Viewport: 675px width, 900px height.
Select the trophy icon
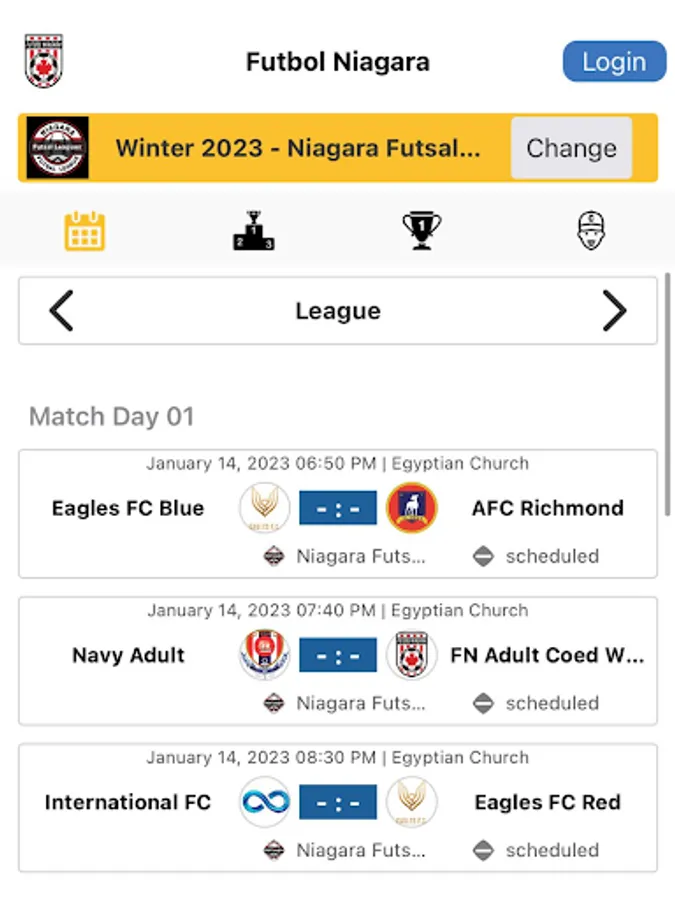[x=422, y=230]
